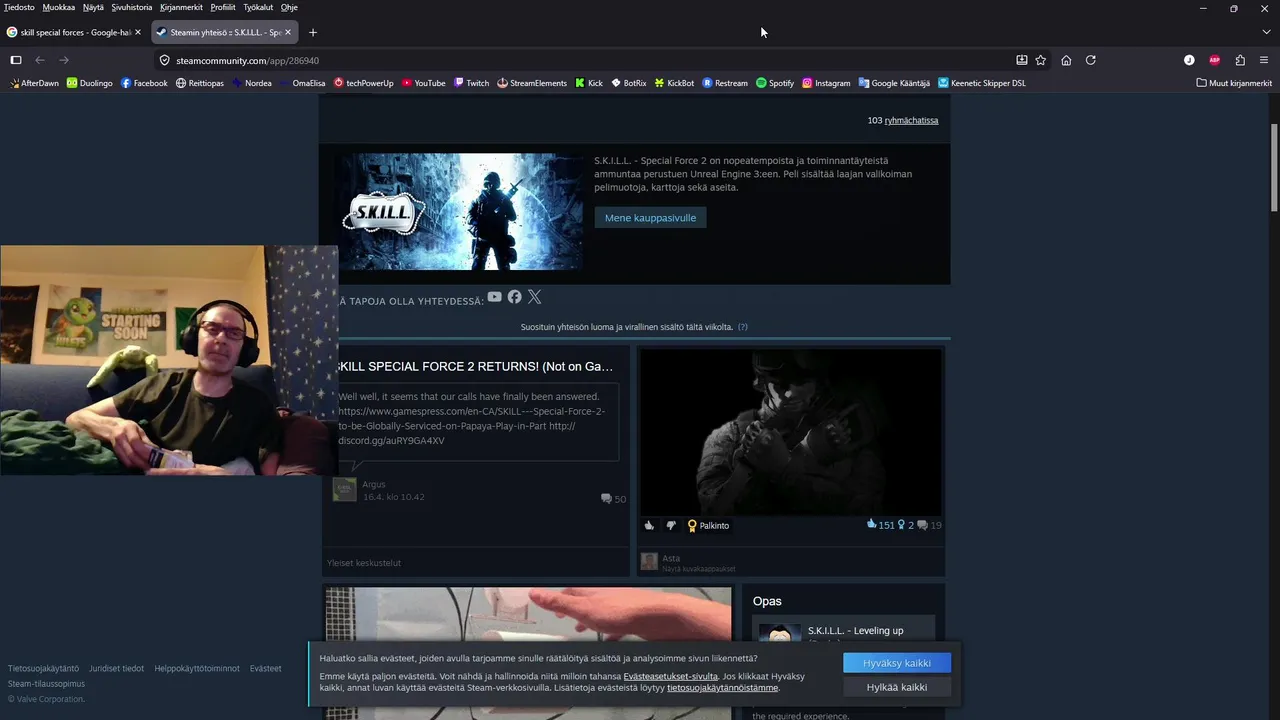The image size is (1280, 720).
Task: Open the Instagram bookmark
Action: (x=826, y=83)
